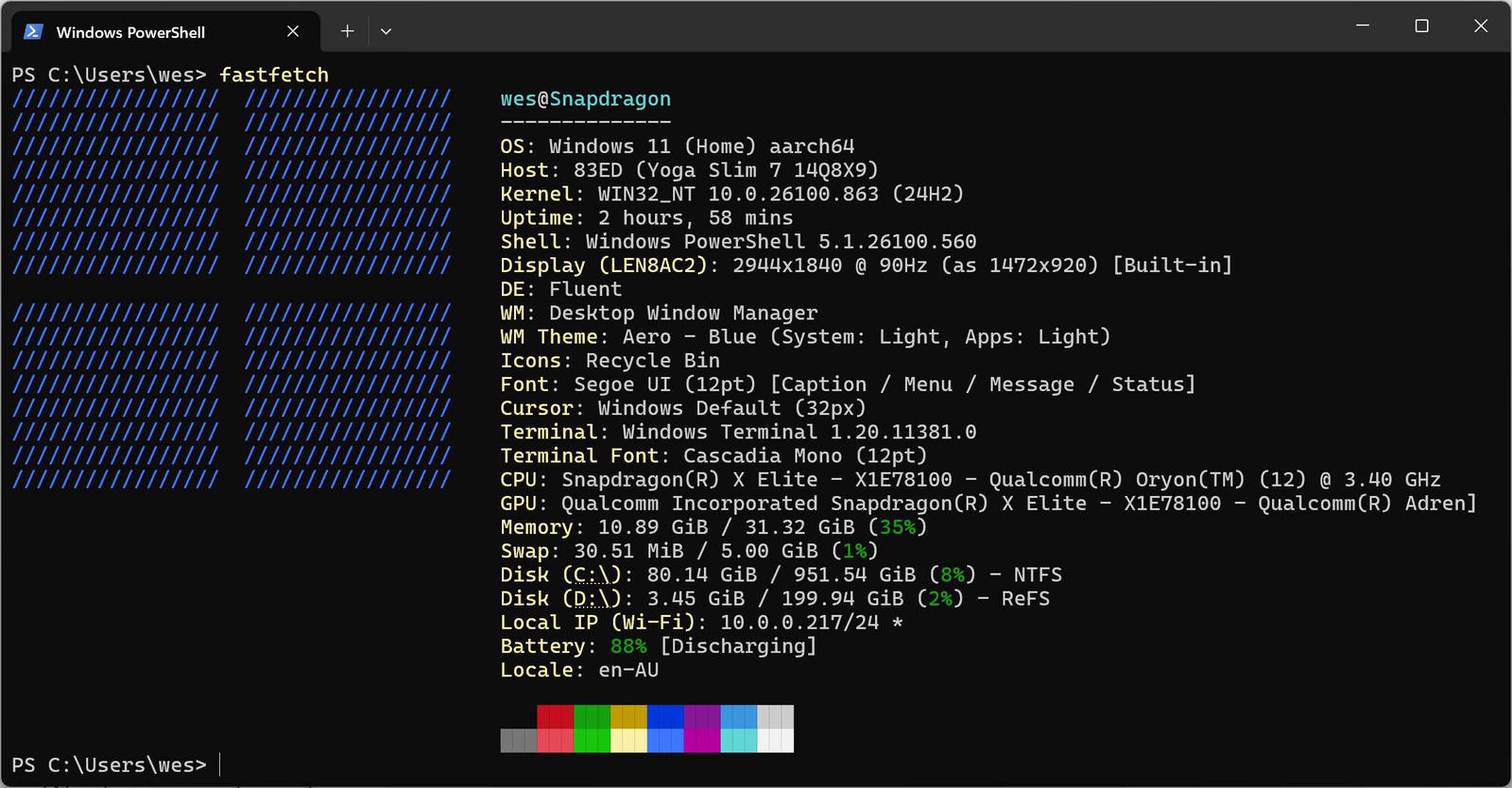Select the Windows PowerShell tab title
Image resolution: width=1512 pixels, height=788 pixels.
pyautogui.click(x=130, y=32)
